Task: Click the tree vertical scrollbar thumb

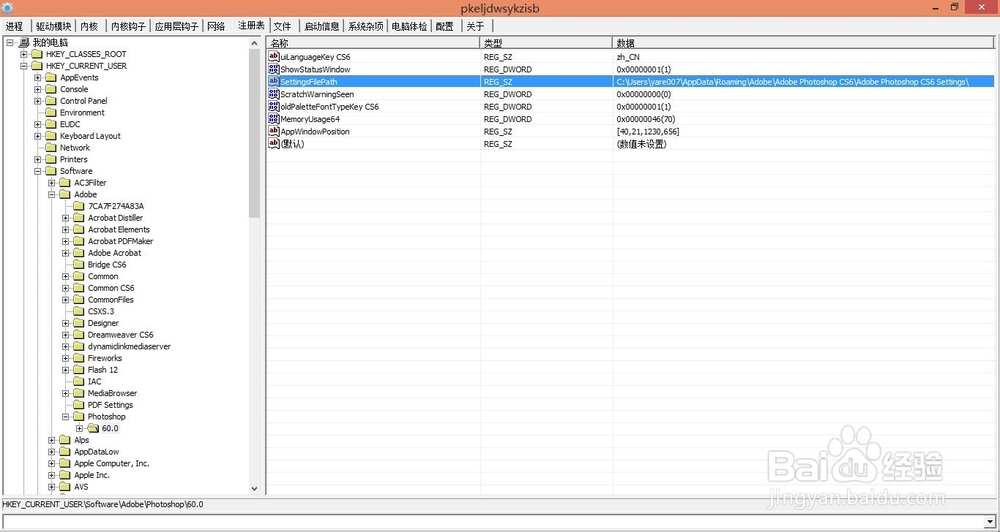Action: 254,133
